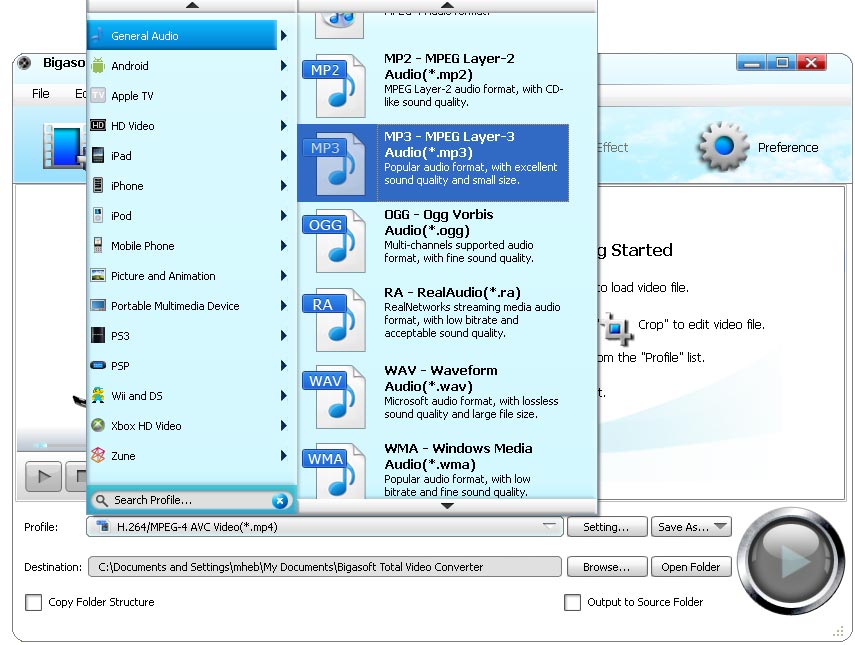Open the File menu
This screenshot has width=855, height=645.
click(40, 94)
